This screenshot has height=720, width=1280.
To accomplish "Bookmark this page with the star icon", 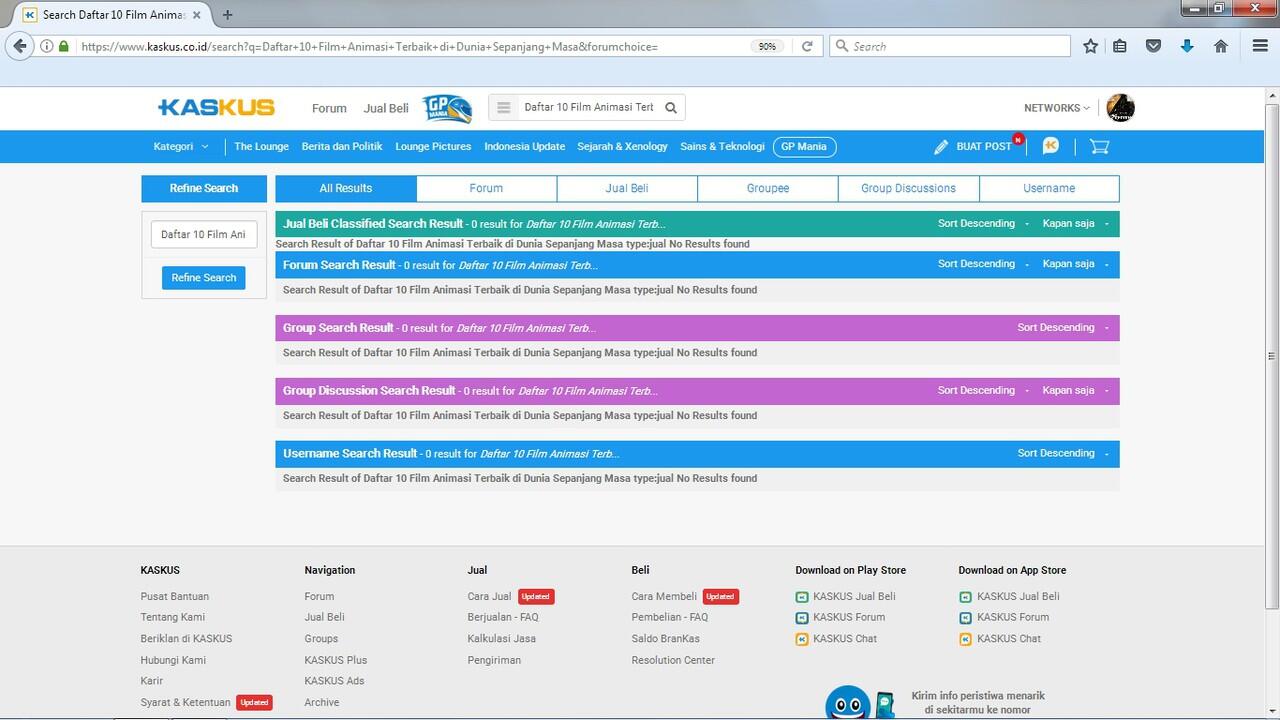I will point(1090,46).
